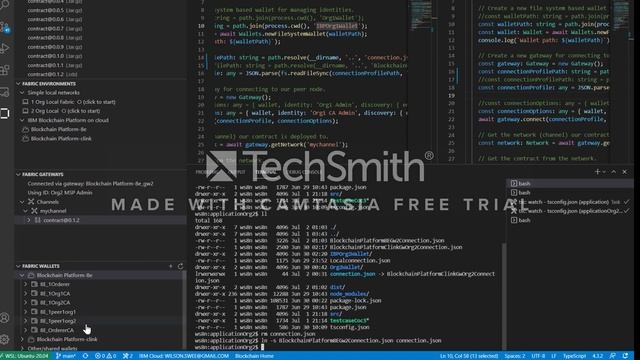Collapse the Fabric Gateways section

coord(18,174)
